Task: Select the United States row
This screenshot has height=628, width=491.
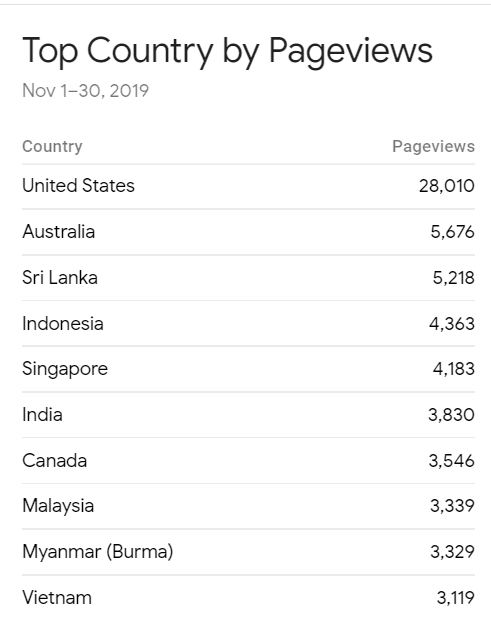Action: click(248, 186)
